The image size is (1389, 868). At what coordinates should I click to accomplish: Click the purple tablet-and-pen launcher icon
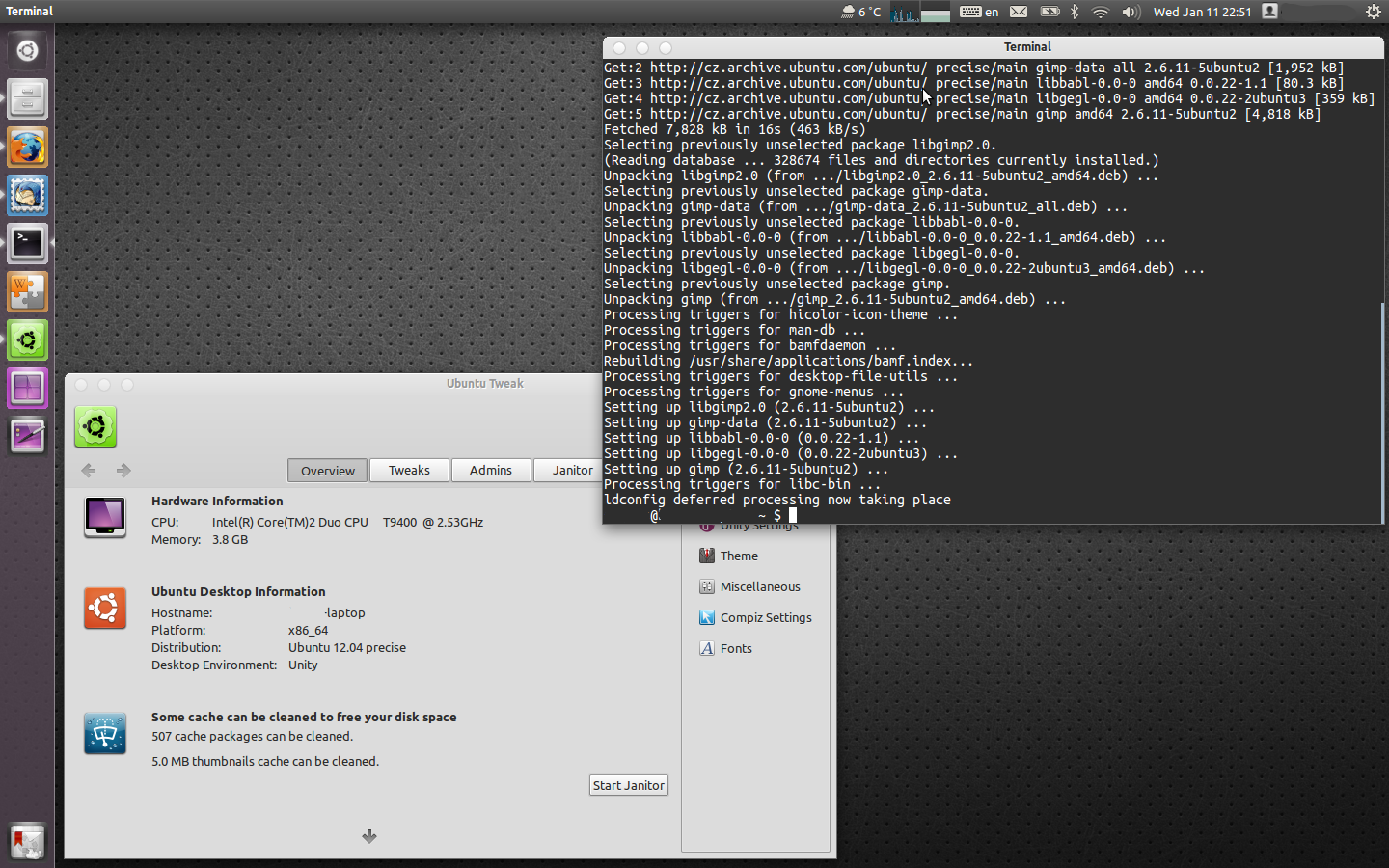27,437
